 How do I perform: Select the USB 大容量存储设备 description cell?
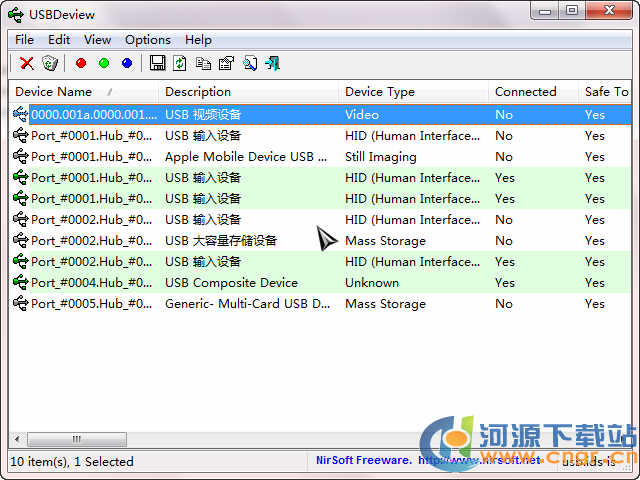[221, 241]
